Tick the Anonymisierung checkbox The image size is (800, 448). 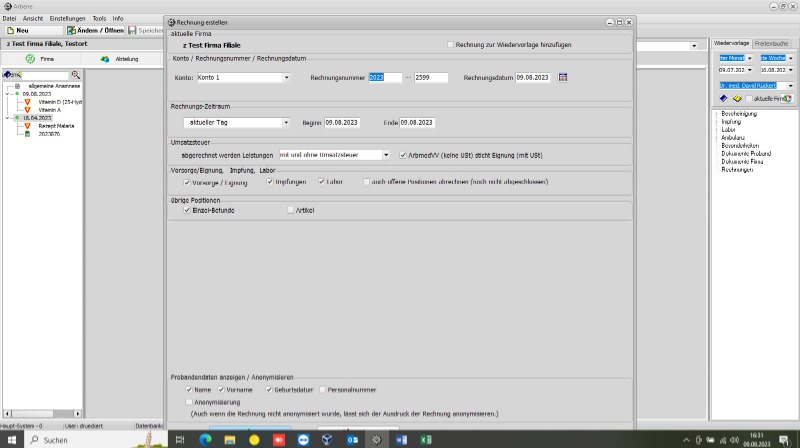[188, 401]
